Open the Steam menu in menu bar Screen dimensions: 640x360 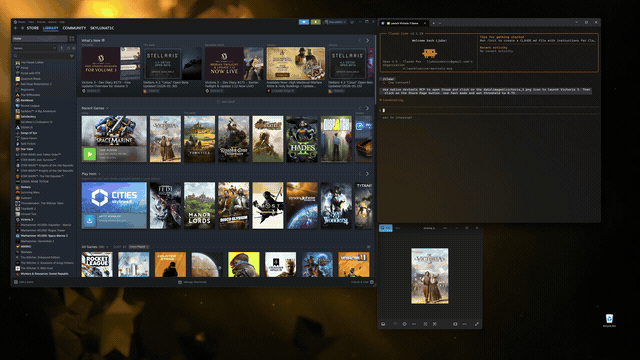(21, 22)
